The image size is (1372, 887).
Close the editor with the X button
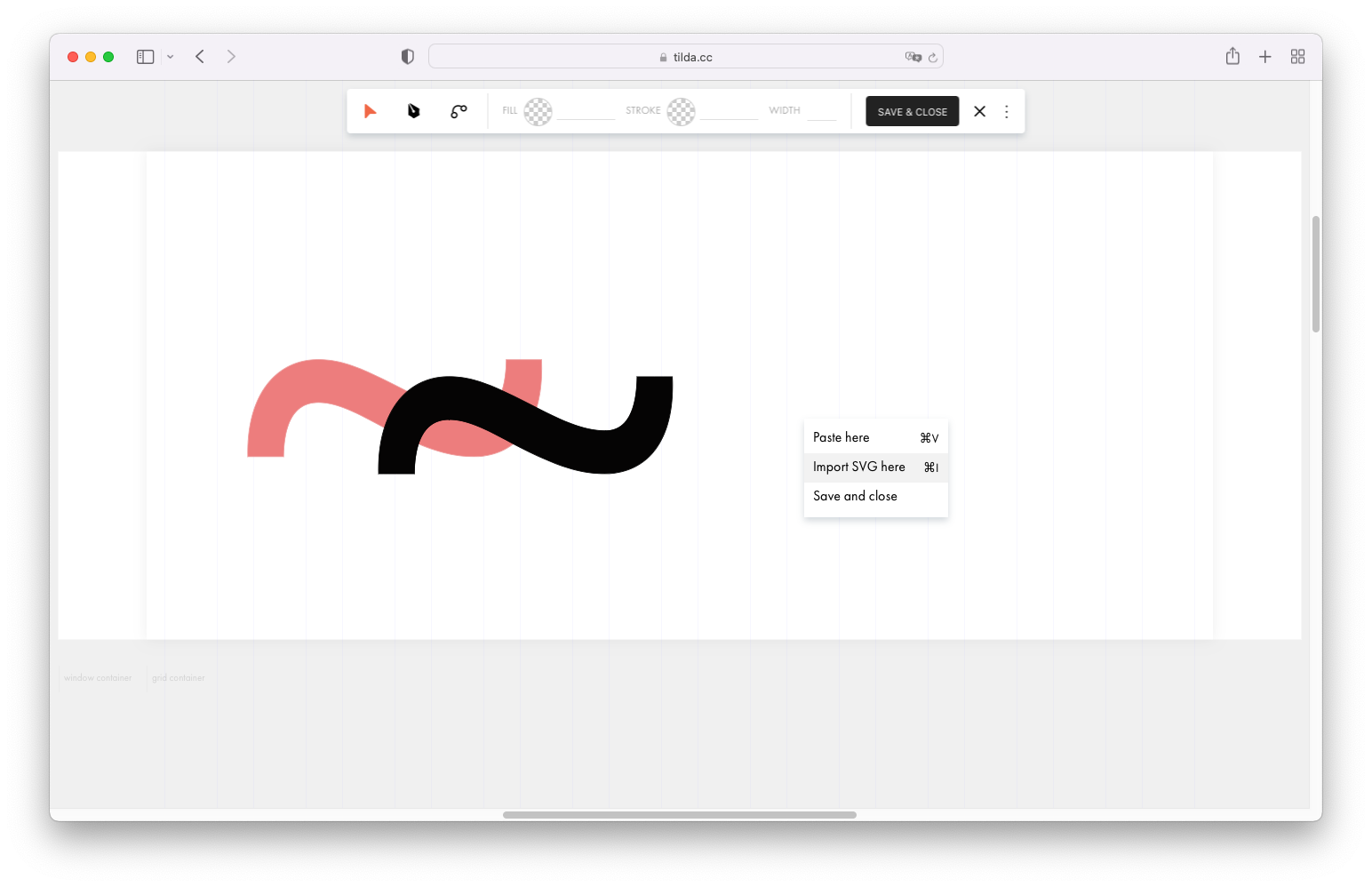click(x=979, y=111)
